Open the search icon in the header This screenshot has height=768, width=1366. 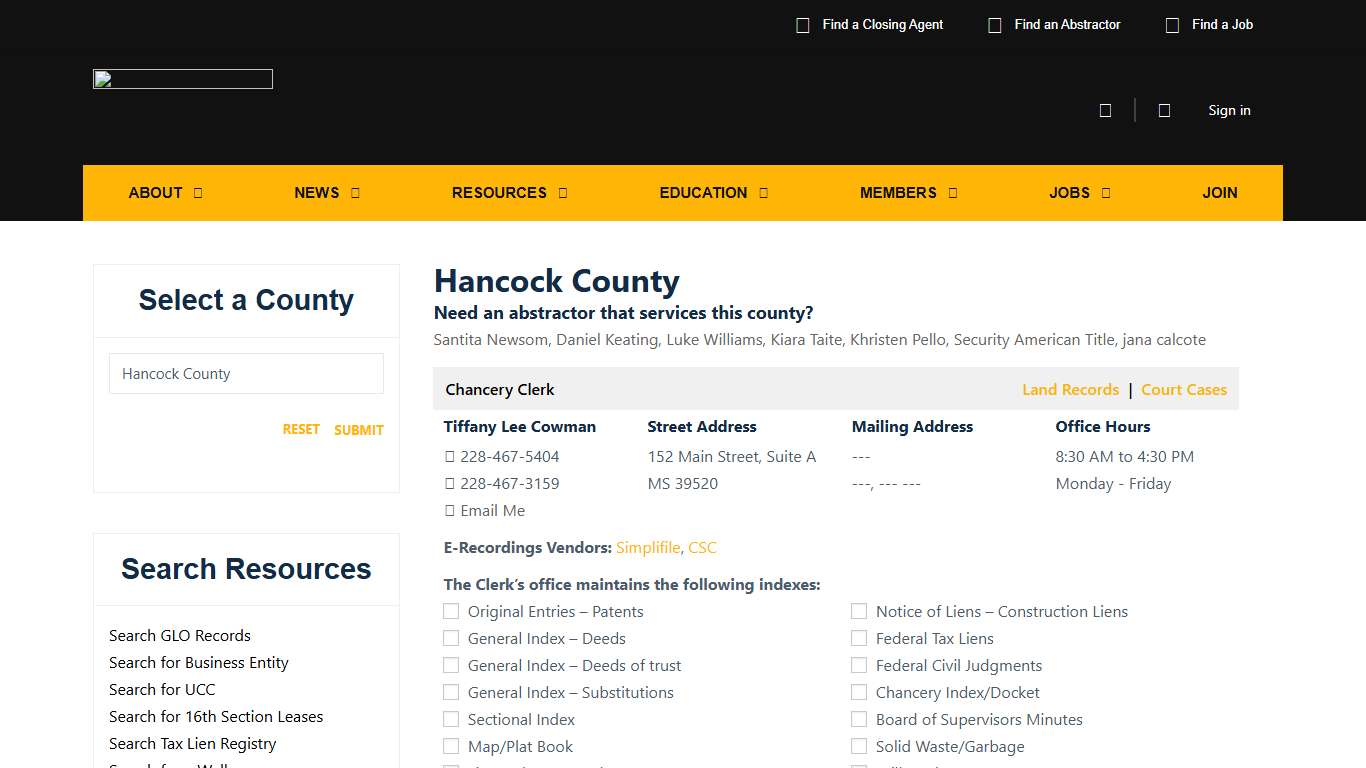[x=1105, y=110]
